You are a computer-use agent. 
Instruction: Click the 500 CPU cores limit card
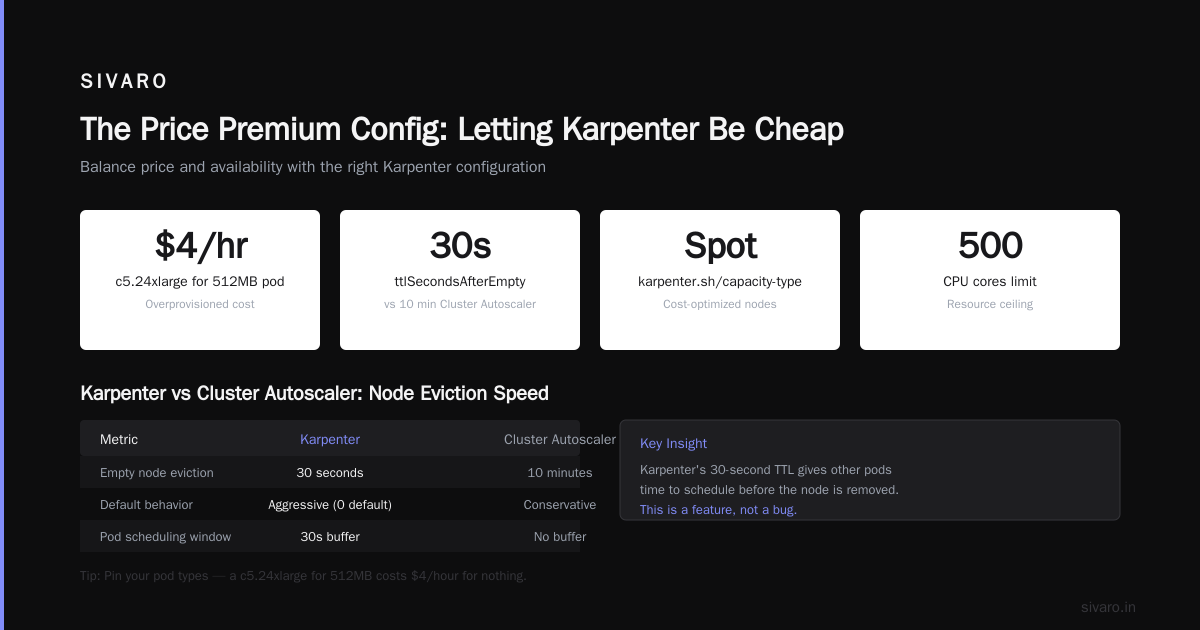click(990, 280)
